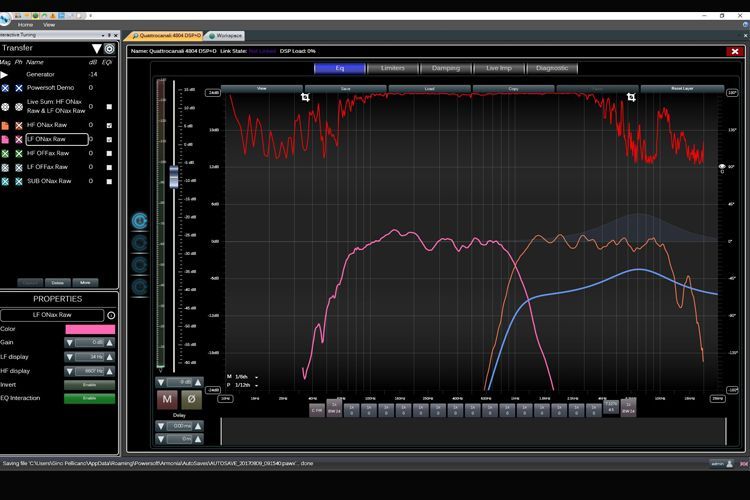Uncheck the EQ checkbox for HF ONax Raw
750x500 pixels.
109,125
